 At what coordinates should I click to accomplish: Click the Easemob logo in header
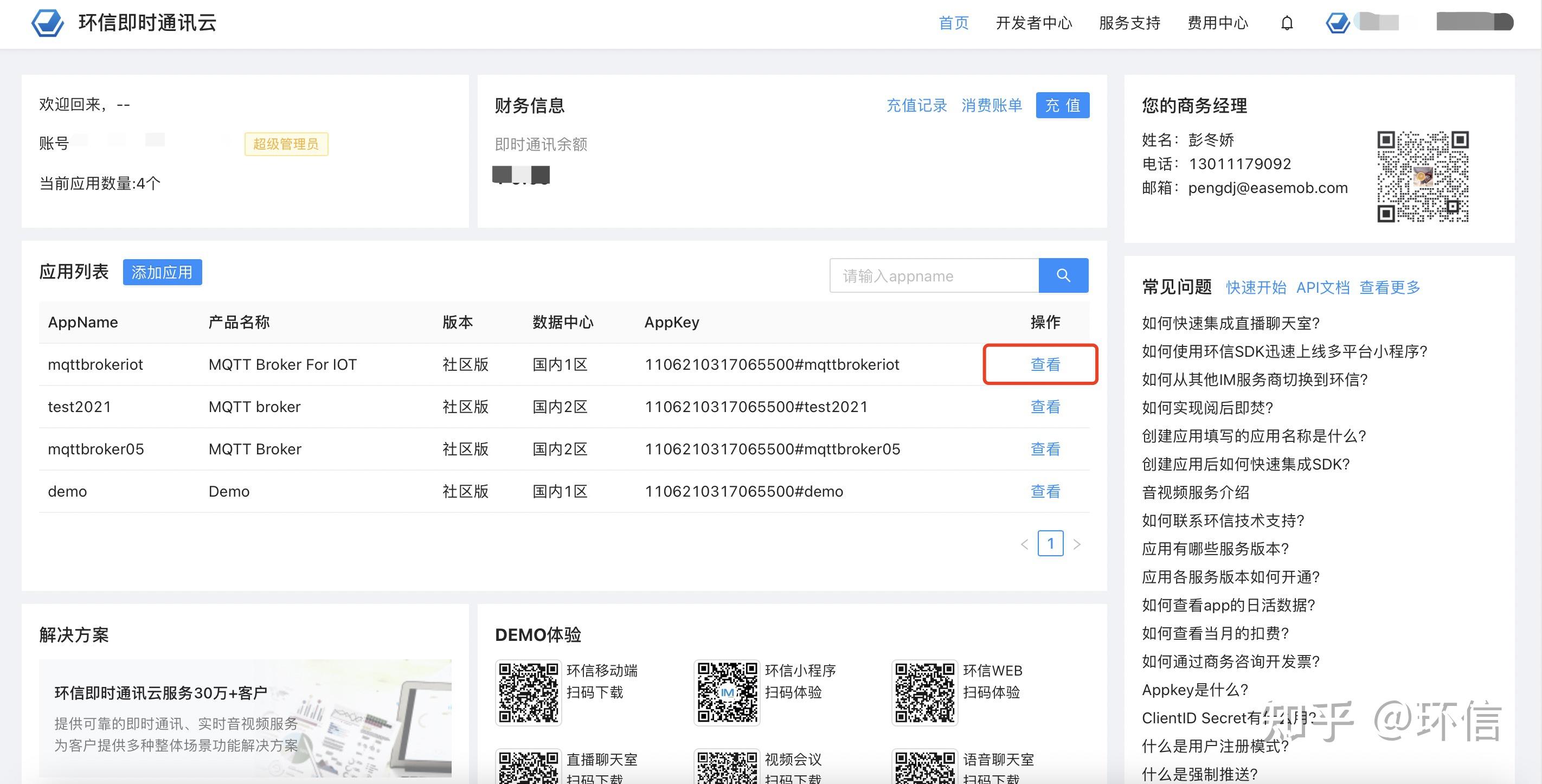47,23
